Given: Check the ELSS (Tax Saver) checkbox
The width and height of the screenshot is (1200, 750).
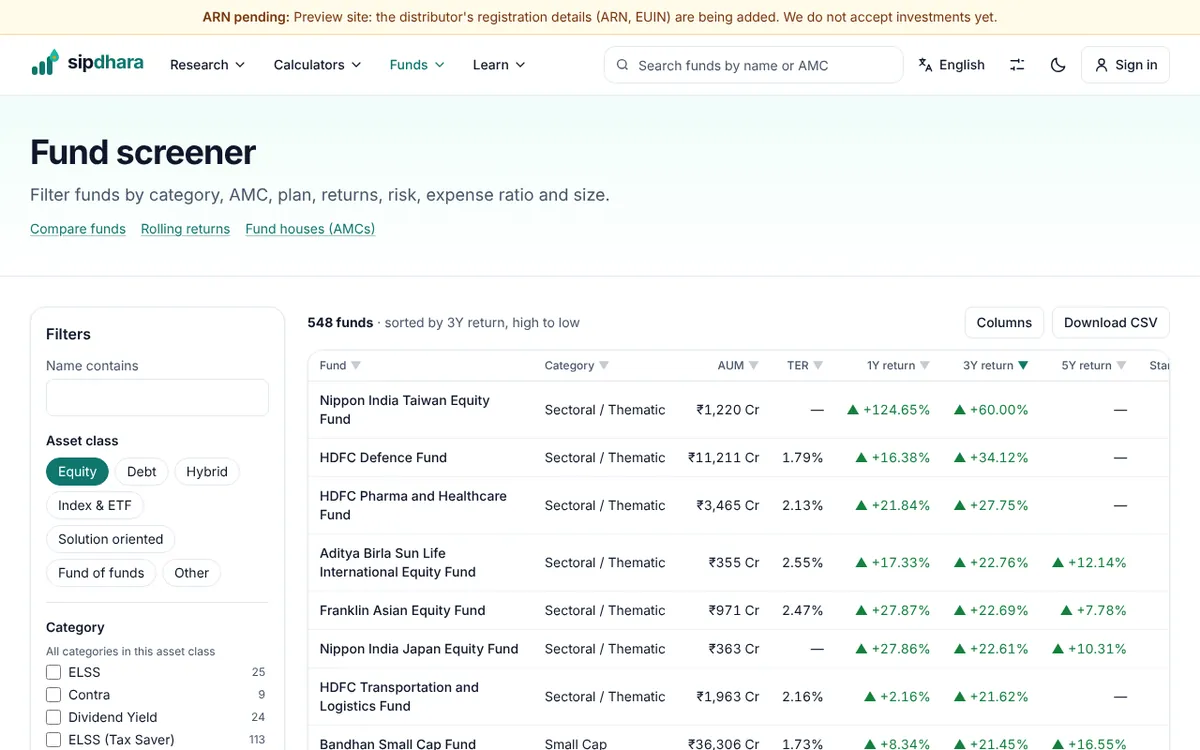Looking at the screenshot, I should (x=54, y=740).
